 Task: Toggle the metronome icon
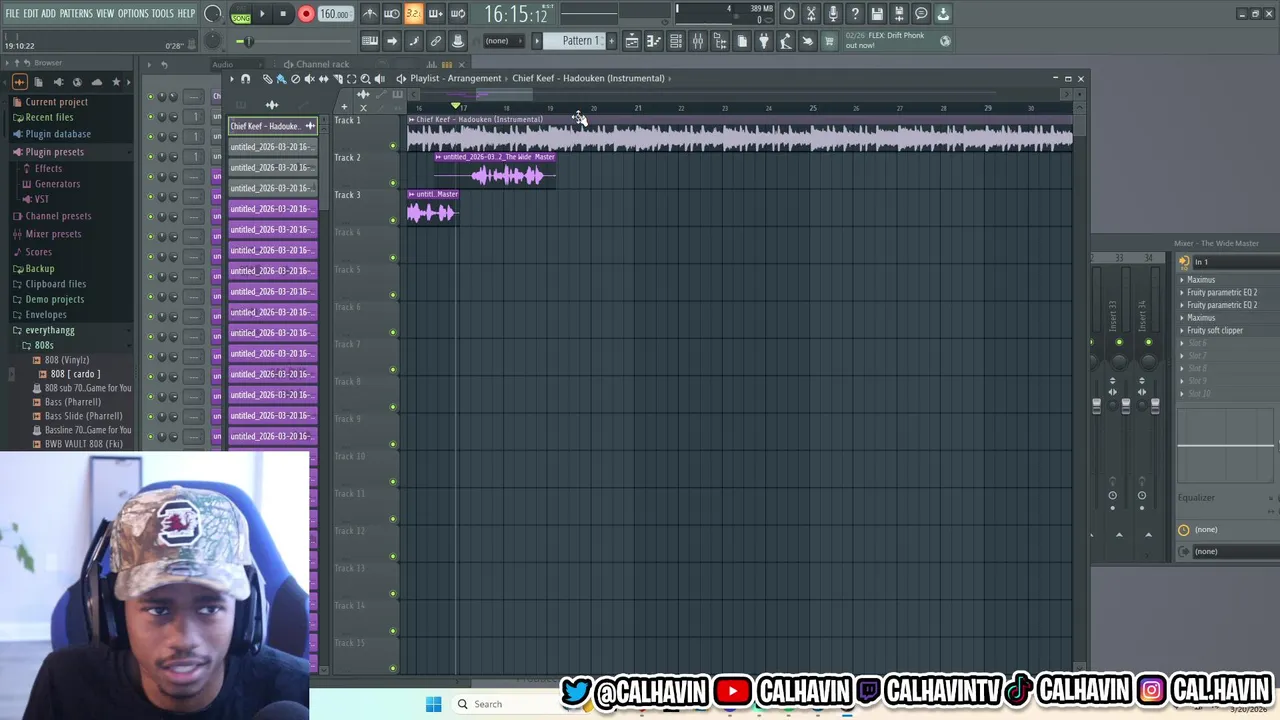[x=370, y=14]
